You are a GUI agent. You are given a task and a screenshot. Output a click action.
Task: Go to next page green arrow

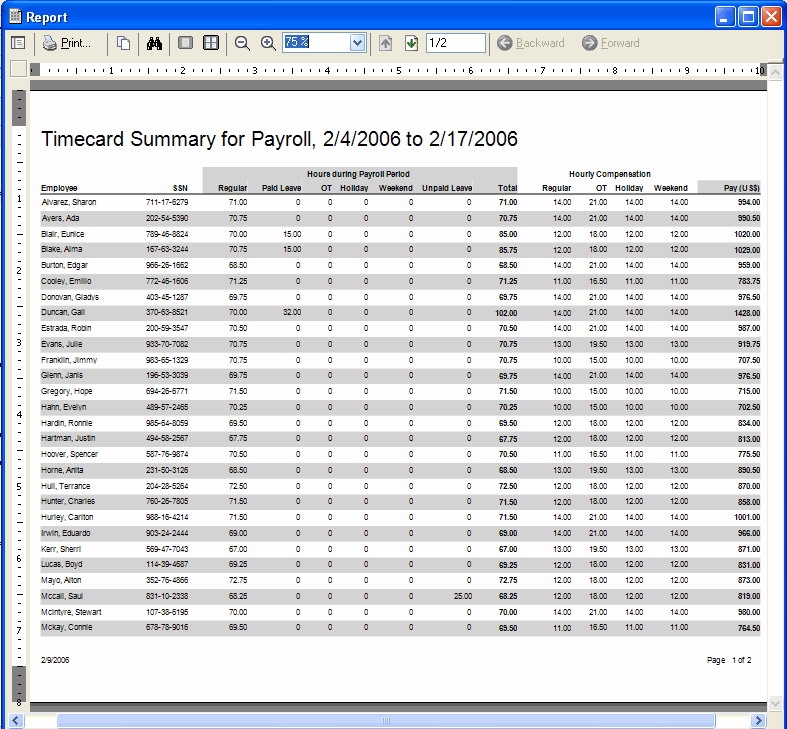[411, 43]
